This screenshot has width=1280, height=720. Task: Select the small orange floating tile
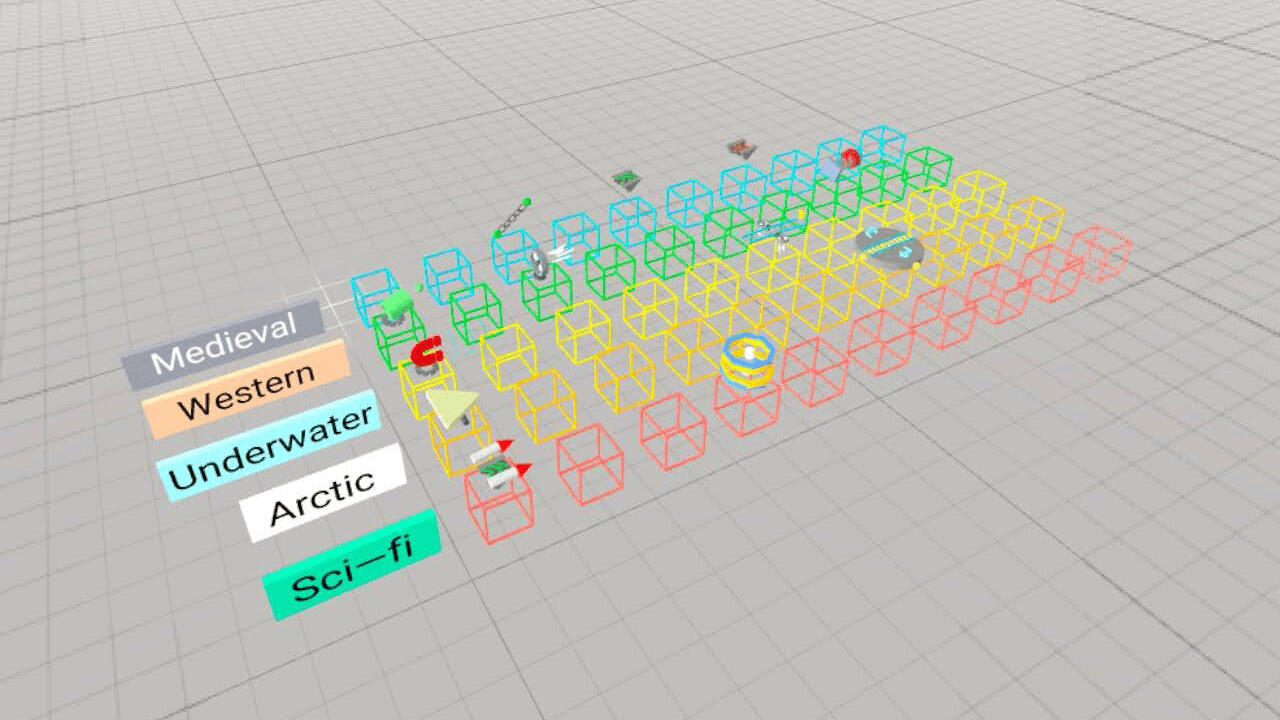(741, 148)
